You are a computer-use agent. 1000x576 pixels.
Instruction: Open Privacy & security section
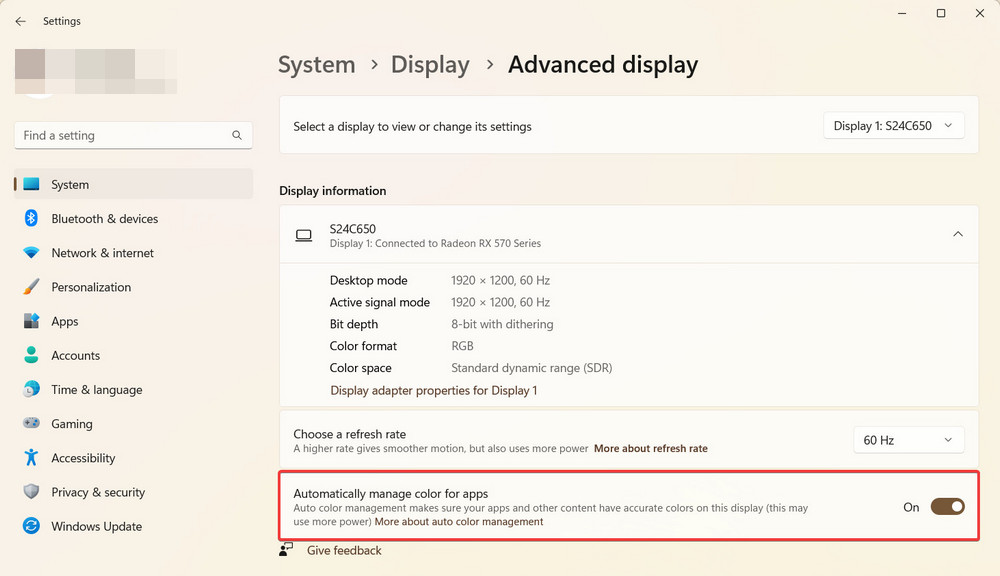[x=98, y=492]
